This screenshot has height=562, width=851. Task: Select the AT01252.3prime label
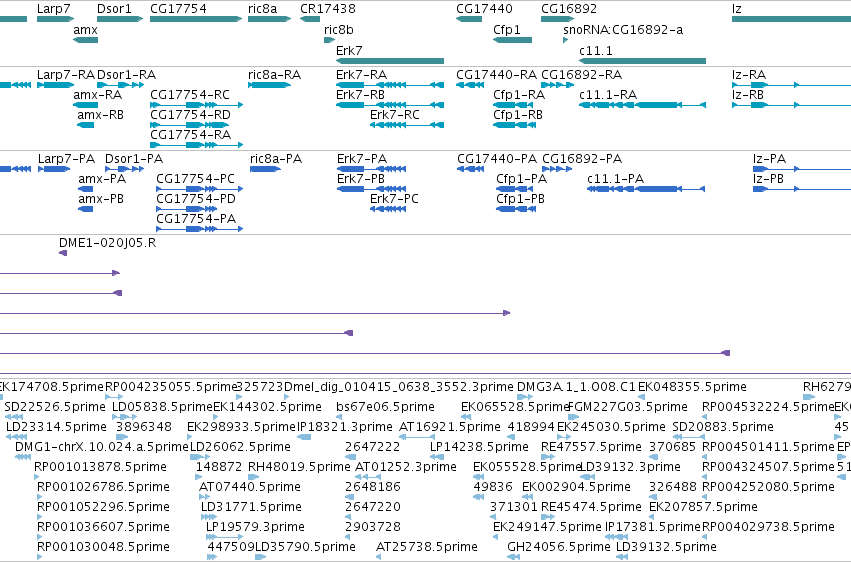click(406, 467)
